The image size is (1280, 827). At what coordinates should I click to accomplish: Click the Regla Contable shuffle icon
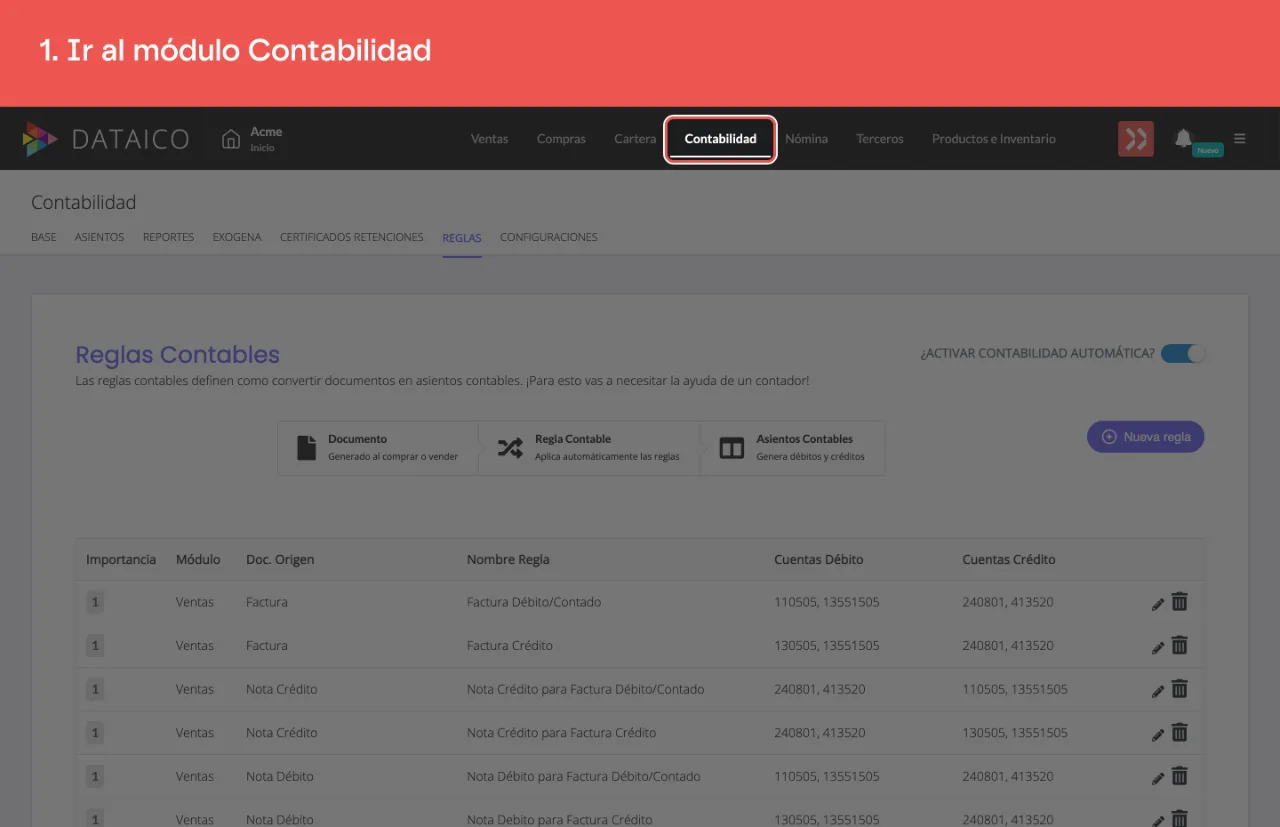click(x=510, y=448)
